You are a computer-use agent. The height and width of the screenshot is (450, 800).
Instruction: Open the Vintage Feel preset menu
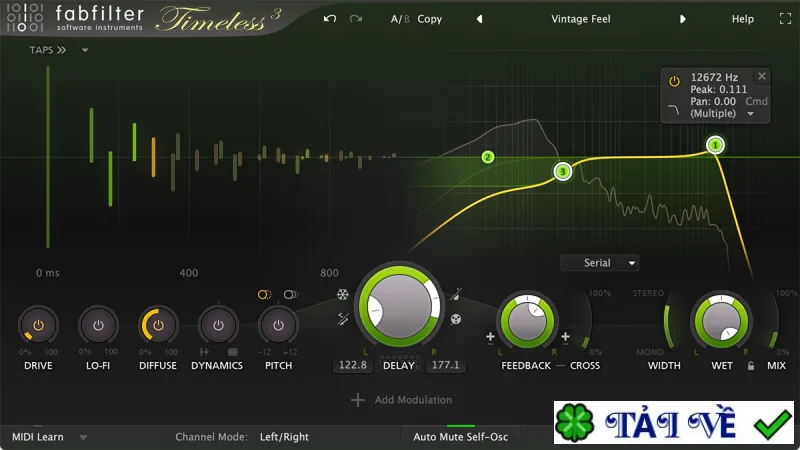(581, 19)
